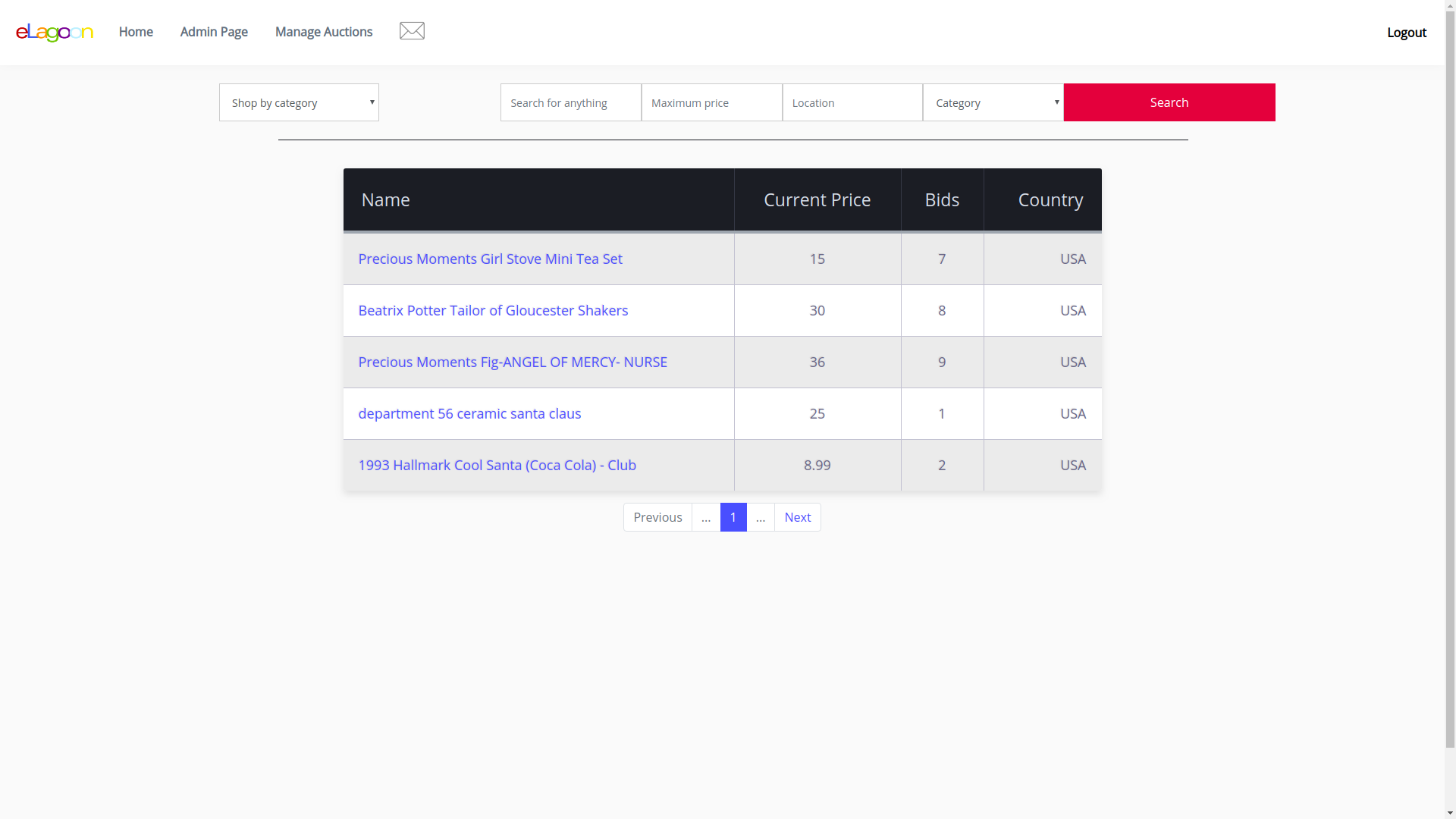Viewport: 1456px width, 819px height.
Task: Select page 1 in pagination
Action: click(733, 517)
